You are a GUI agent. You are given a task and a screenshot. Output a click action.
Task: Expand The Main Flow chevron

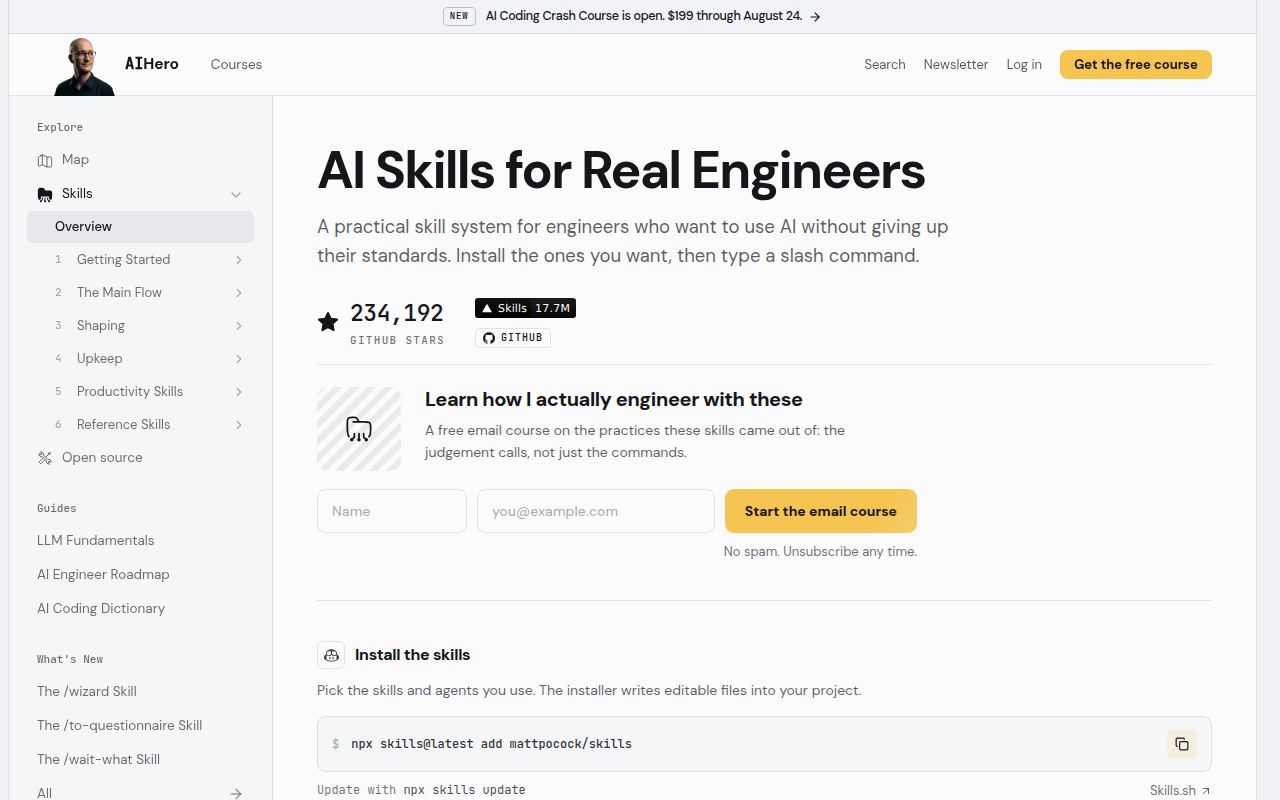[x=239, y=293]
